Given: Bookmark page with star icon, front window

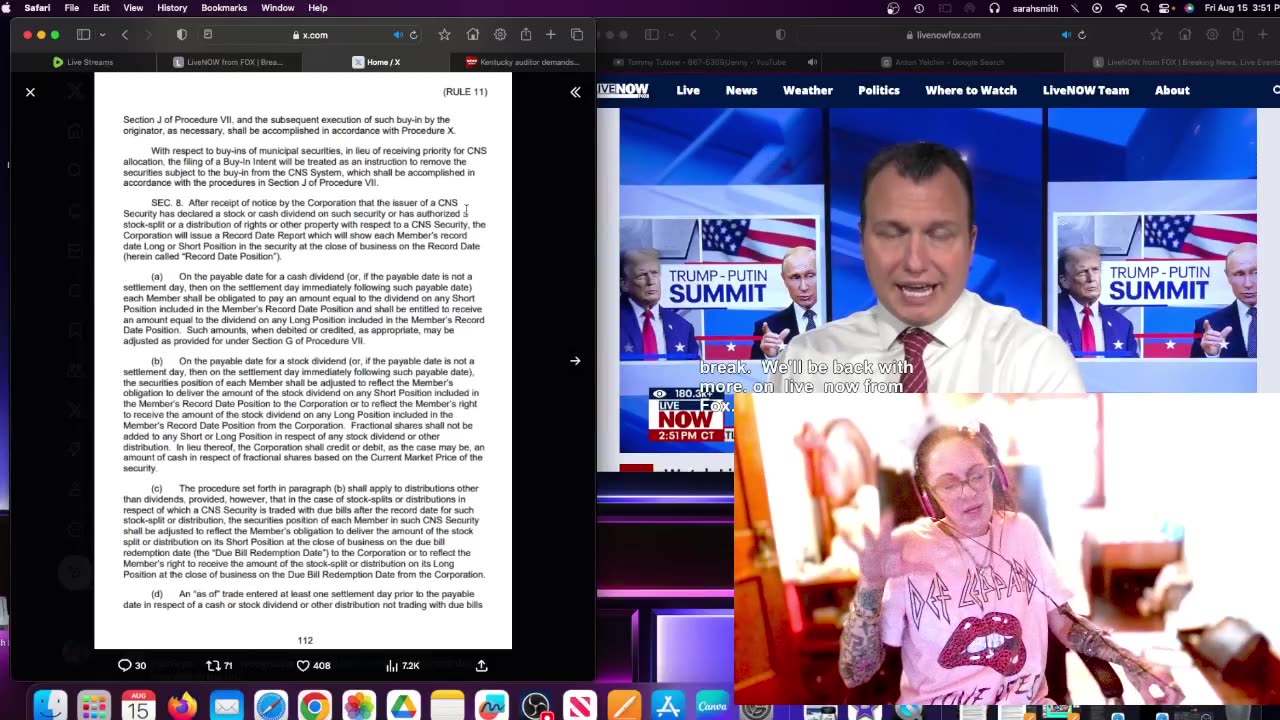Looking at the screenshot, I should tap(444, 35).
